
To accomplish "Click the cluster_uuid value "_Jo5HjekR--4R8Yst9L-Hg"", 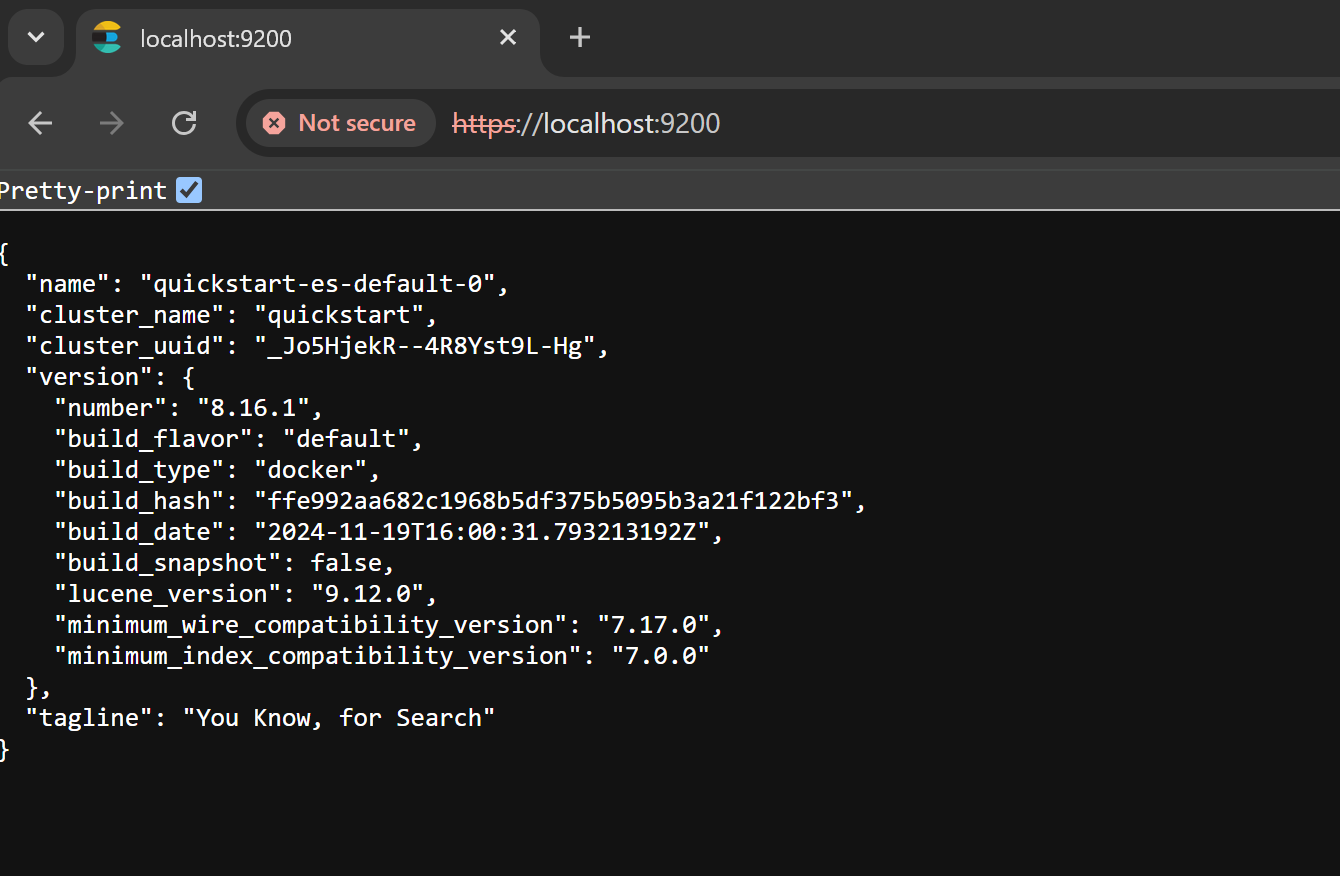I will (x=424, y=346).
